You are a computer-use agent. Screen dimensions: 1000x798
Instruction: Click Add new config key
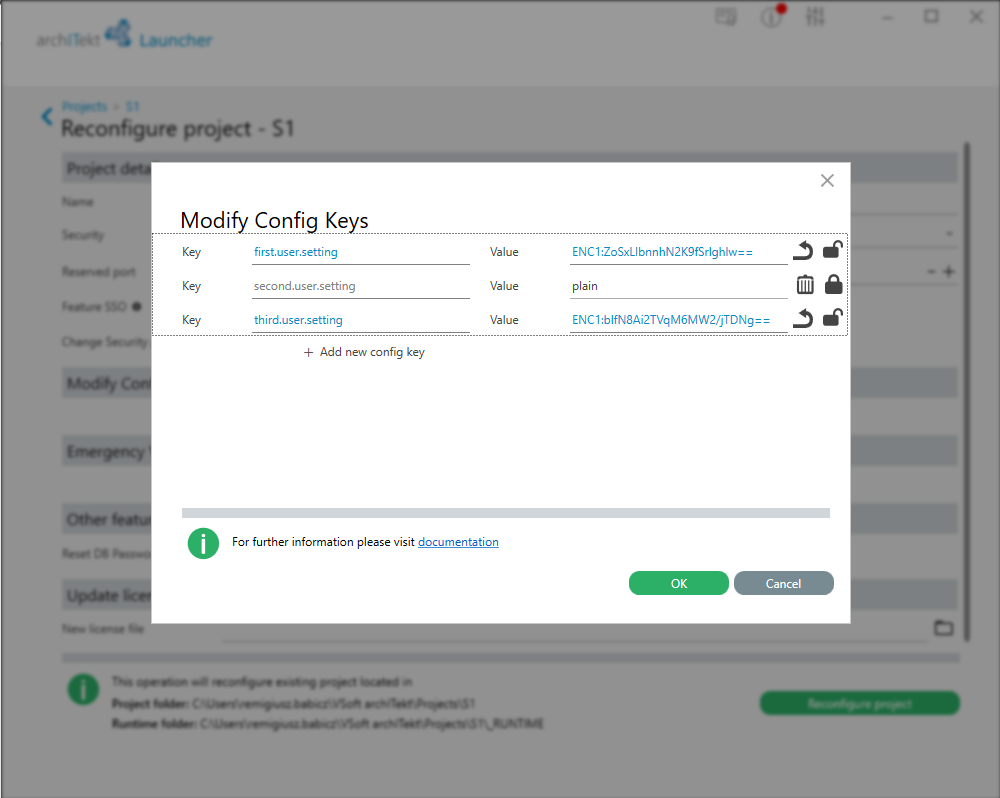(364, 352)
